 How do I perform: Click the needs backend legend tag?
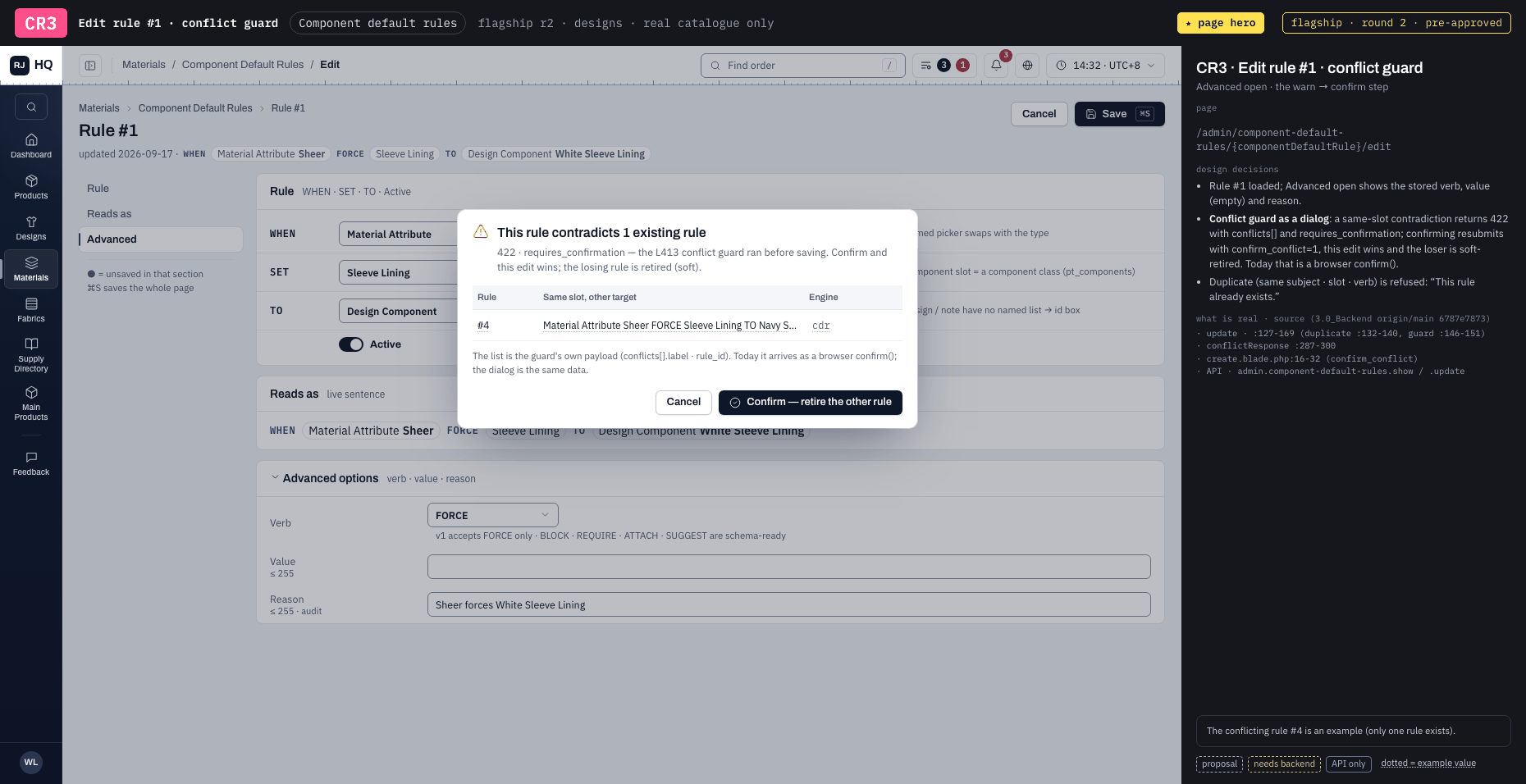1284,763
